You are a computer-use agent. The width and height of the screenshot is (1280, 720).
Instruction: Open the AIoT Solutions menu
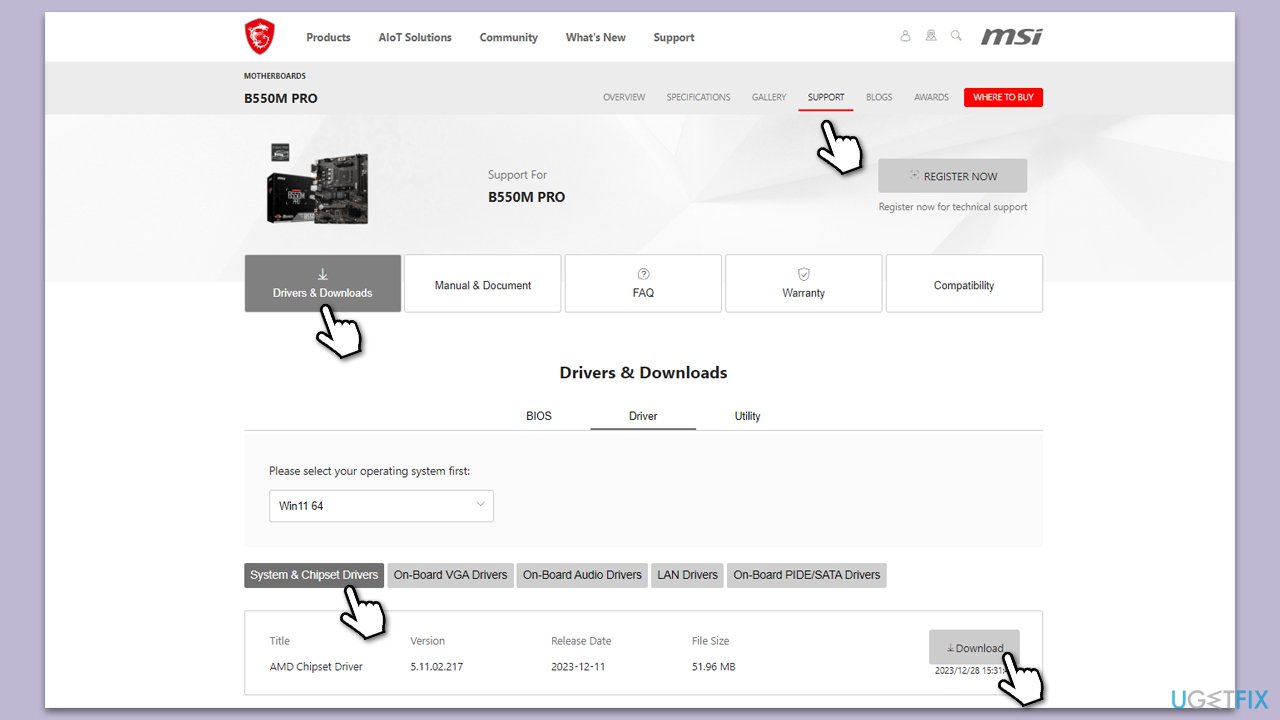pos(415,37)
